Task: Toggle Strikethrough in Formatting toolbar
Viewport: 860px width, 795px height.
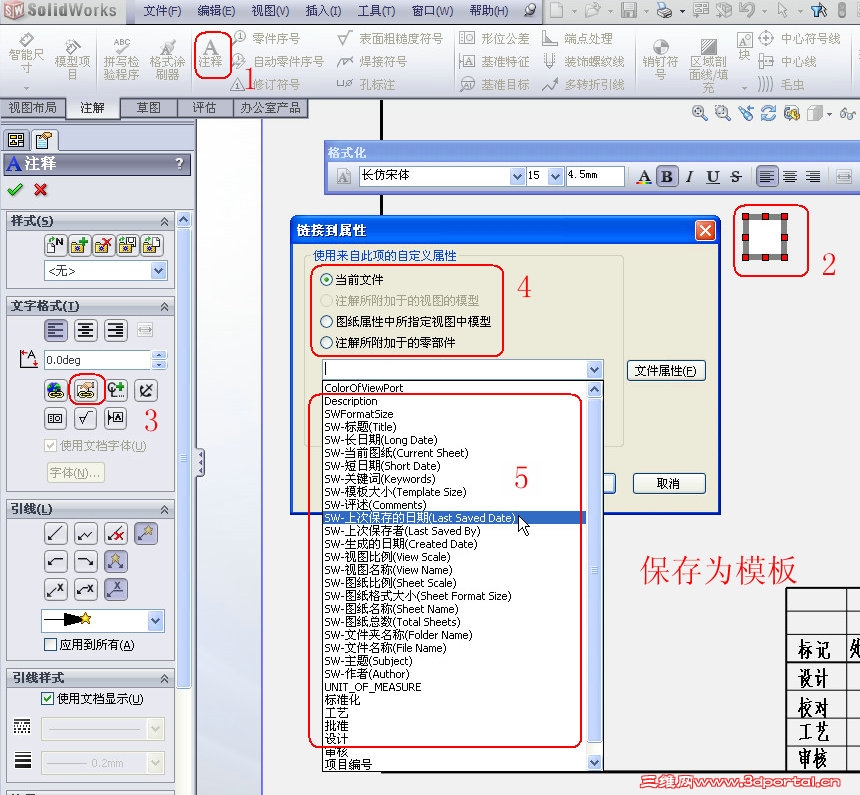Action: pyautogui.click(x=735, y=177)
